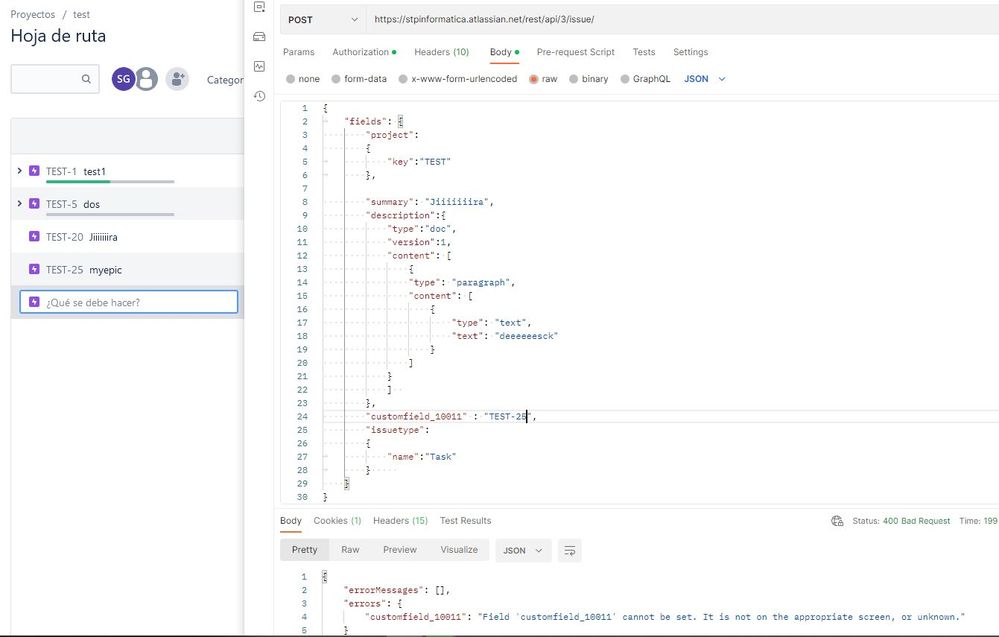The image size is (999, 637).
Task: Select the TEST-20 Jiiiiiiira row
Action: click(x=127, y=236)
